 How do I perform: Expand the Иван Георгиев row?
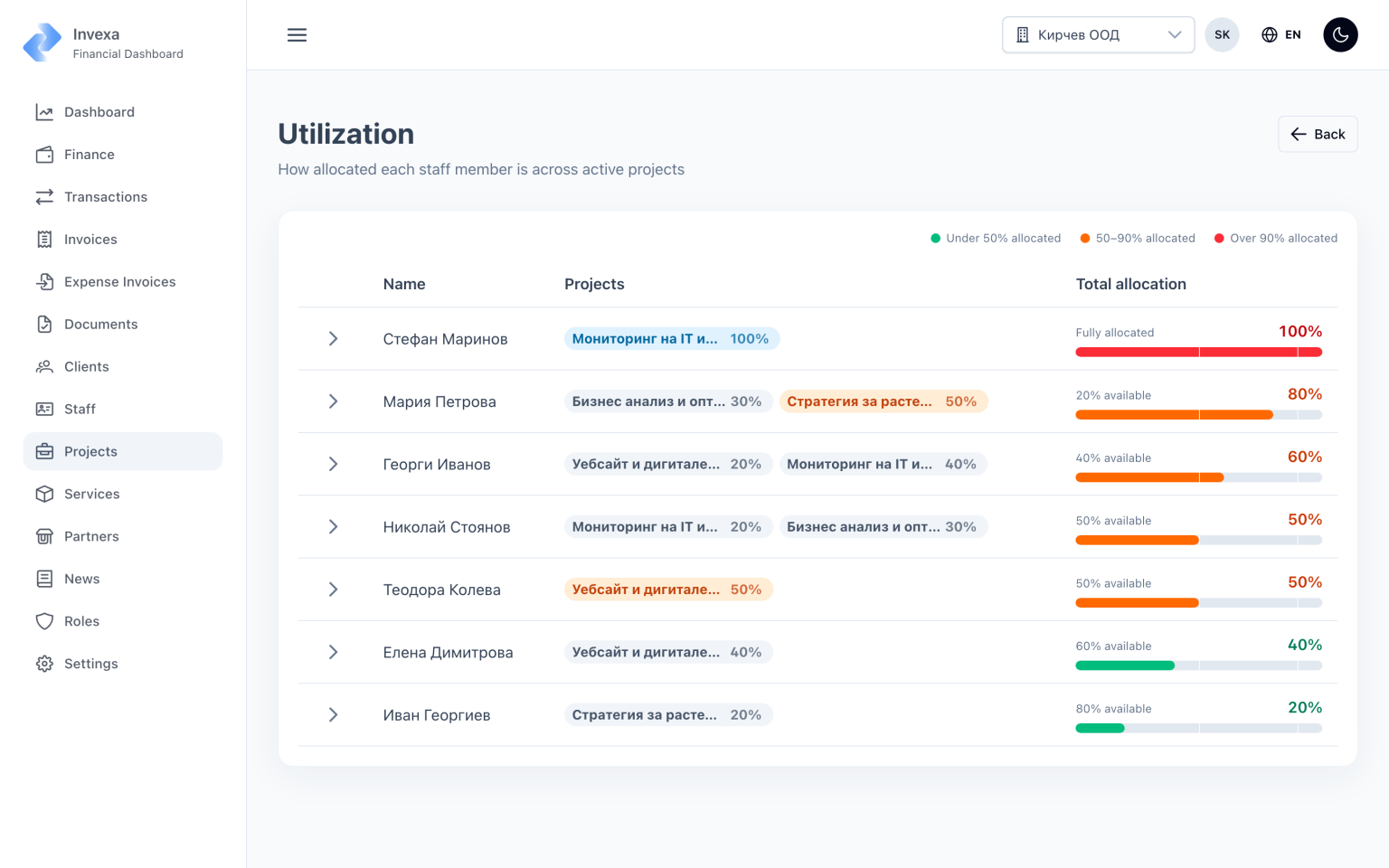click(333, 715)
